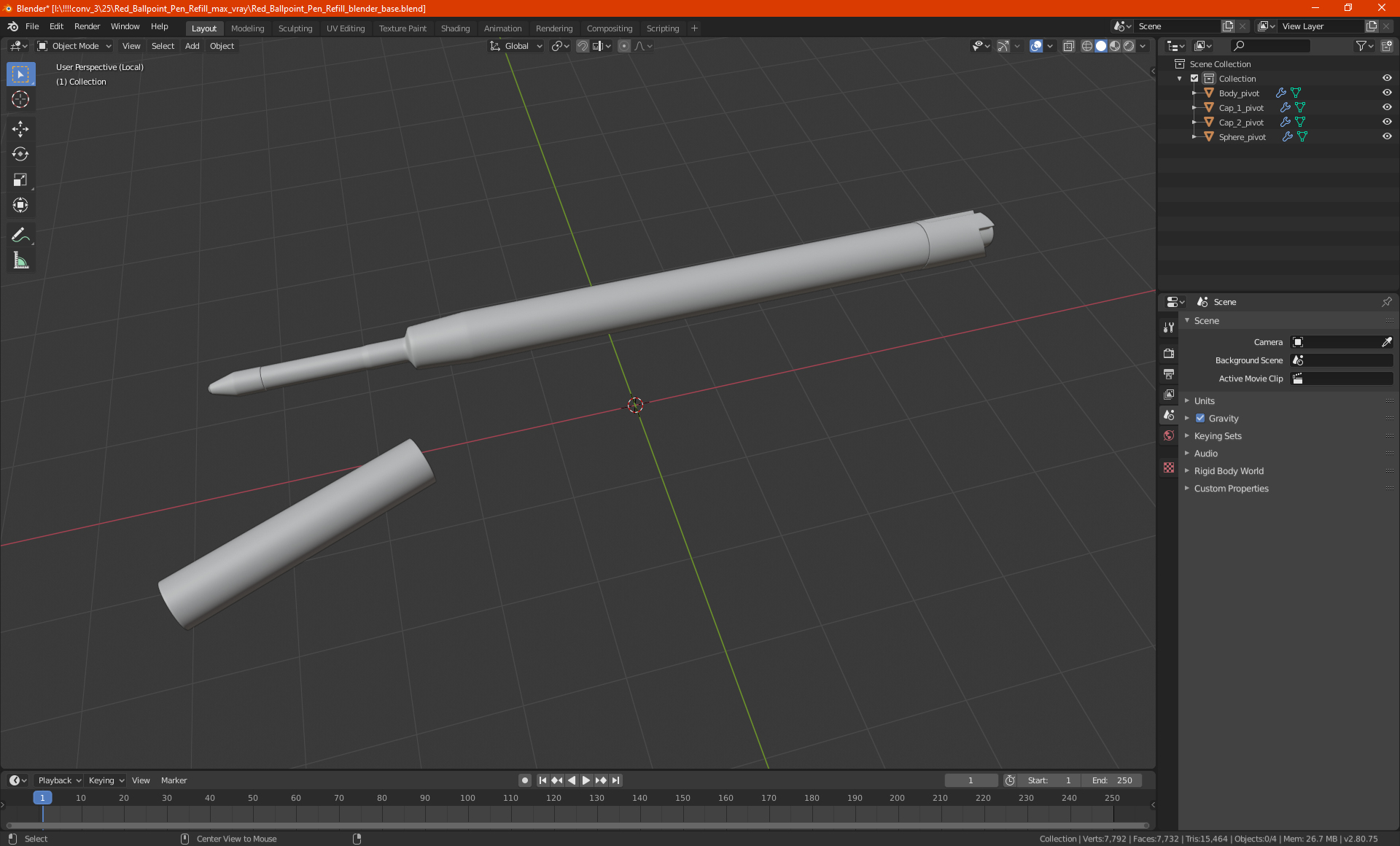Screen dimensions: 1400x846
Task: Toggle proportional editing
Action: pyautogui.click(x=624, y=46)
